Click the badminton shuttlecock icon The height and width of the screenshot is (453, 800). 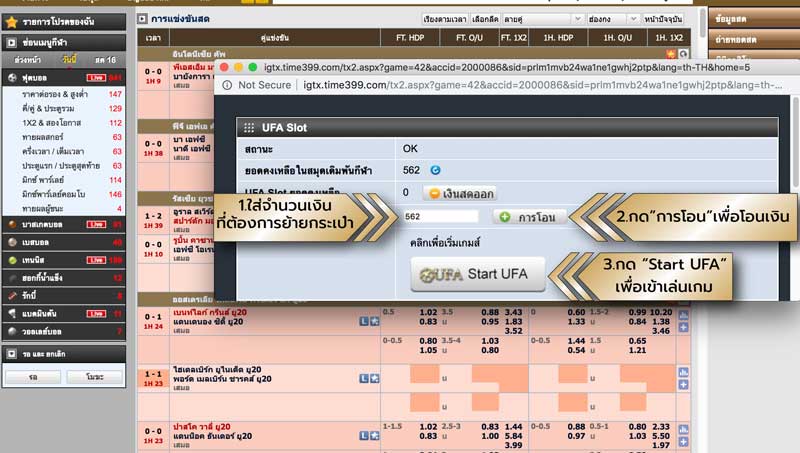[12, 314]
